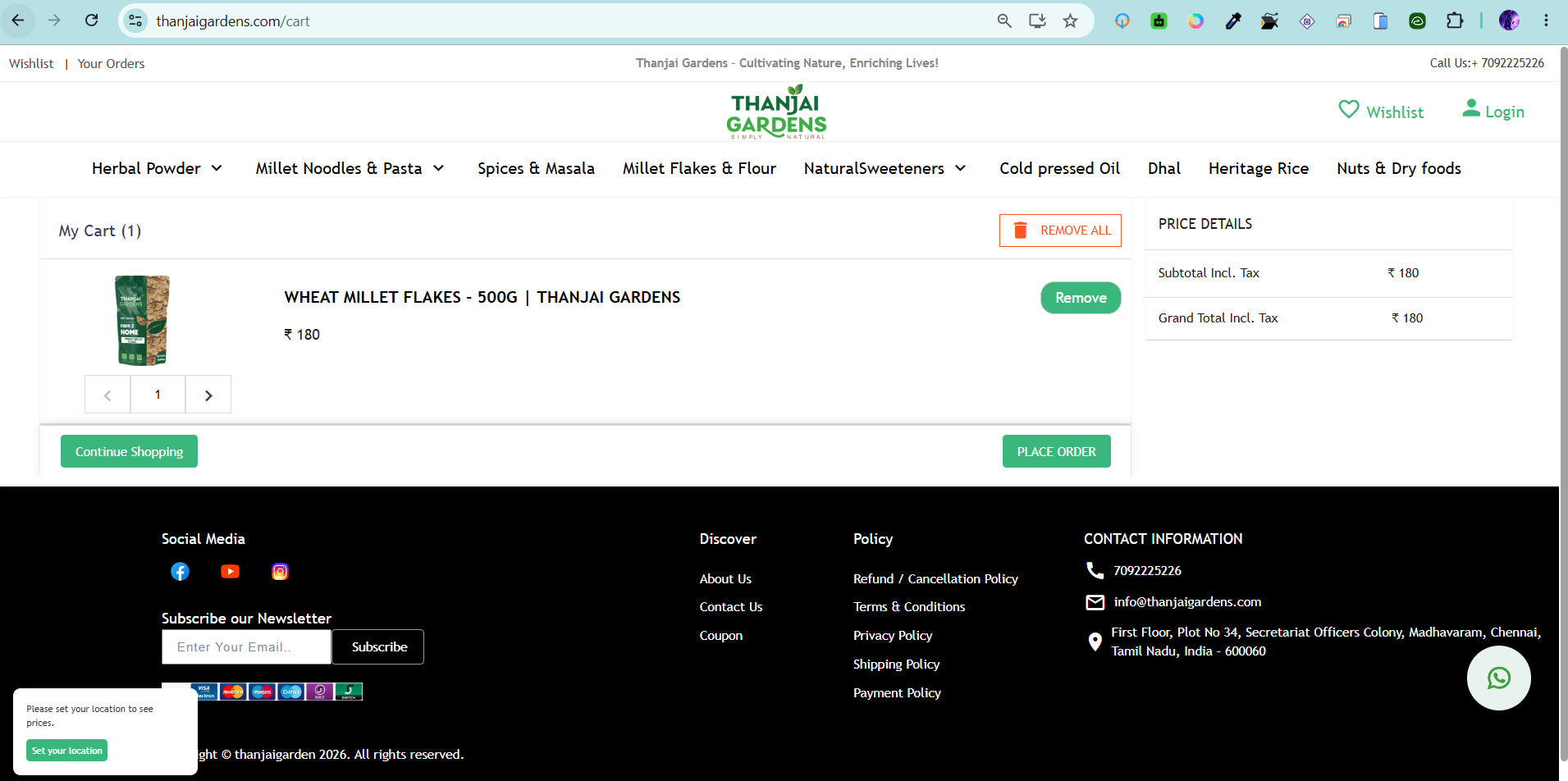Click the Remove button for the cart item
Screen dimensions: 1568x781
pyautogui.click(x=1081, y=298)
